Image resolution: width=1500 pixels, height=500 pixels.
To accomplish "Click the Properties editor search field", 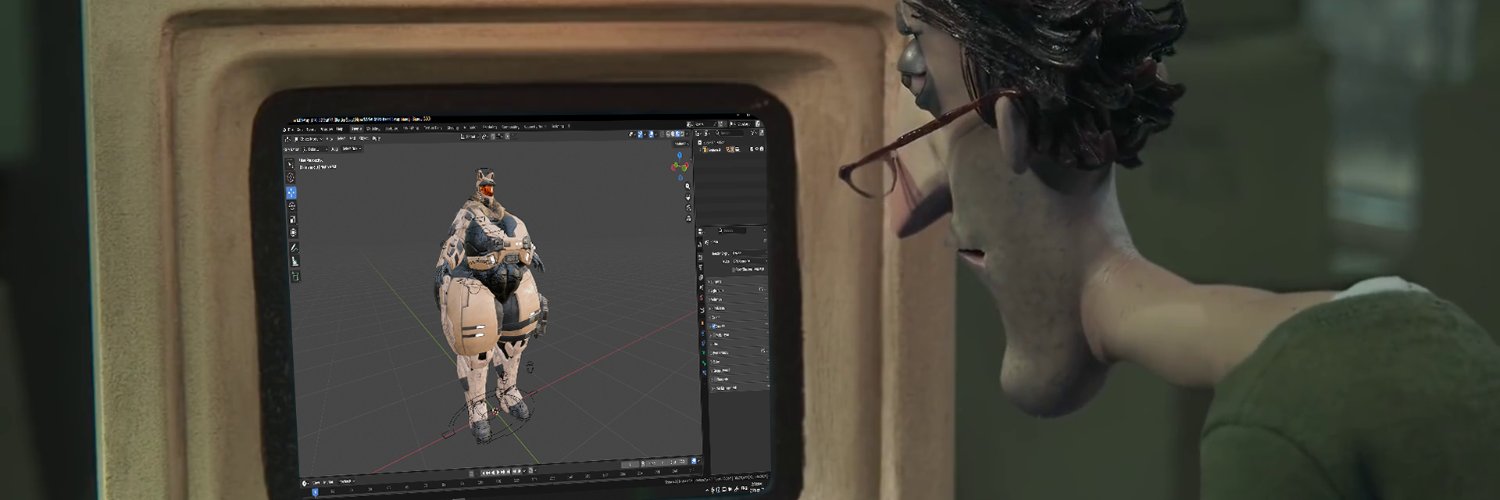I will [x=732, y=231].
